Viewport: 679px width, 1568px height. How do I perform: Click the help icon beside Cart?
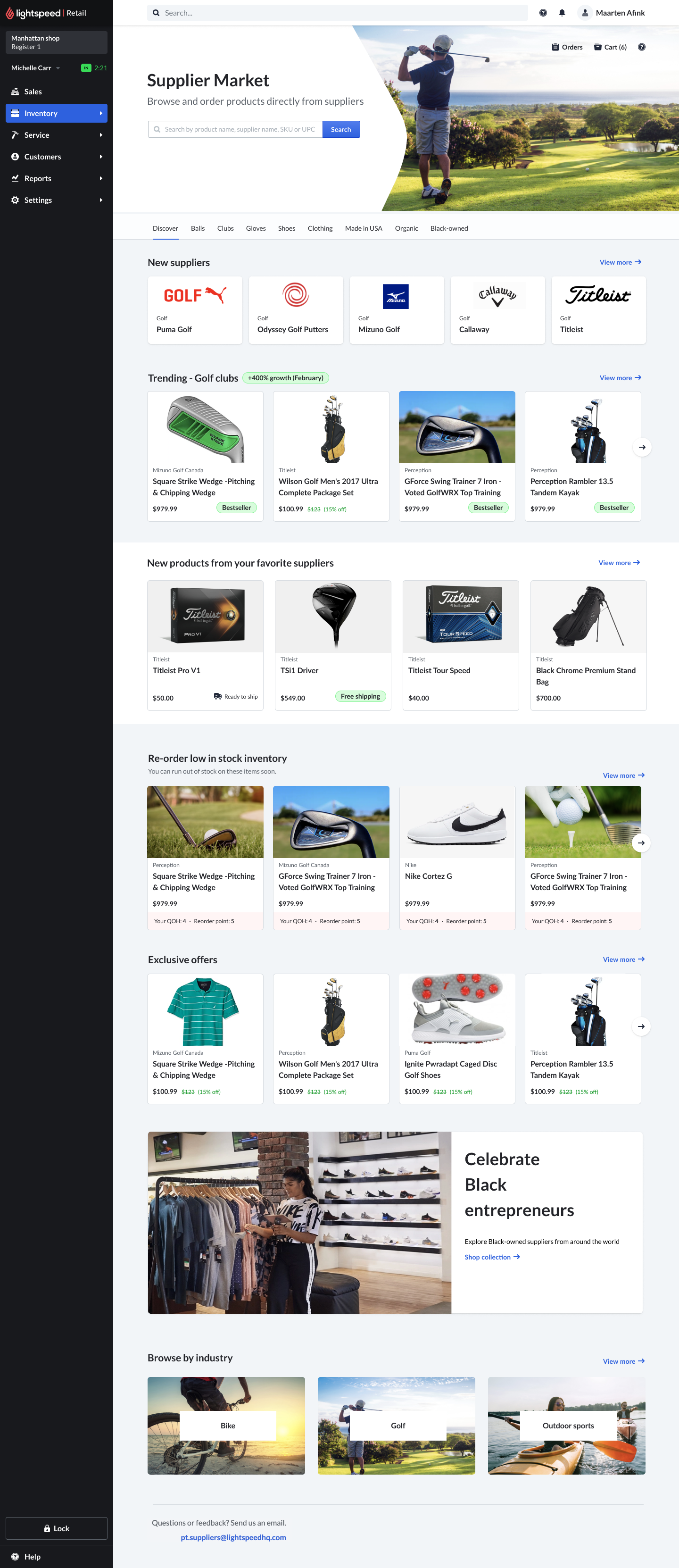coord(641,47)
